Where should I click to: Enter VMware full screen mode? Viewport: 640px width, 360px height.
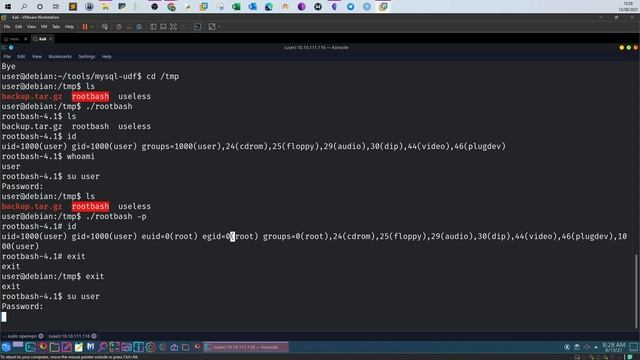(173, 27)
